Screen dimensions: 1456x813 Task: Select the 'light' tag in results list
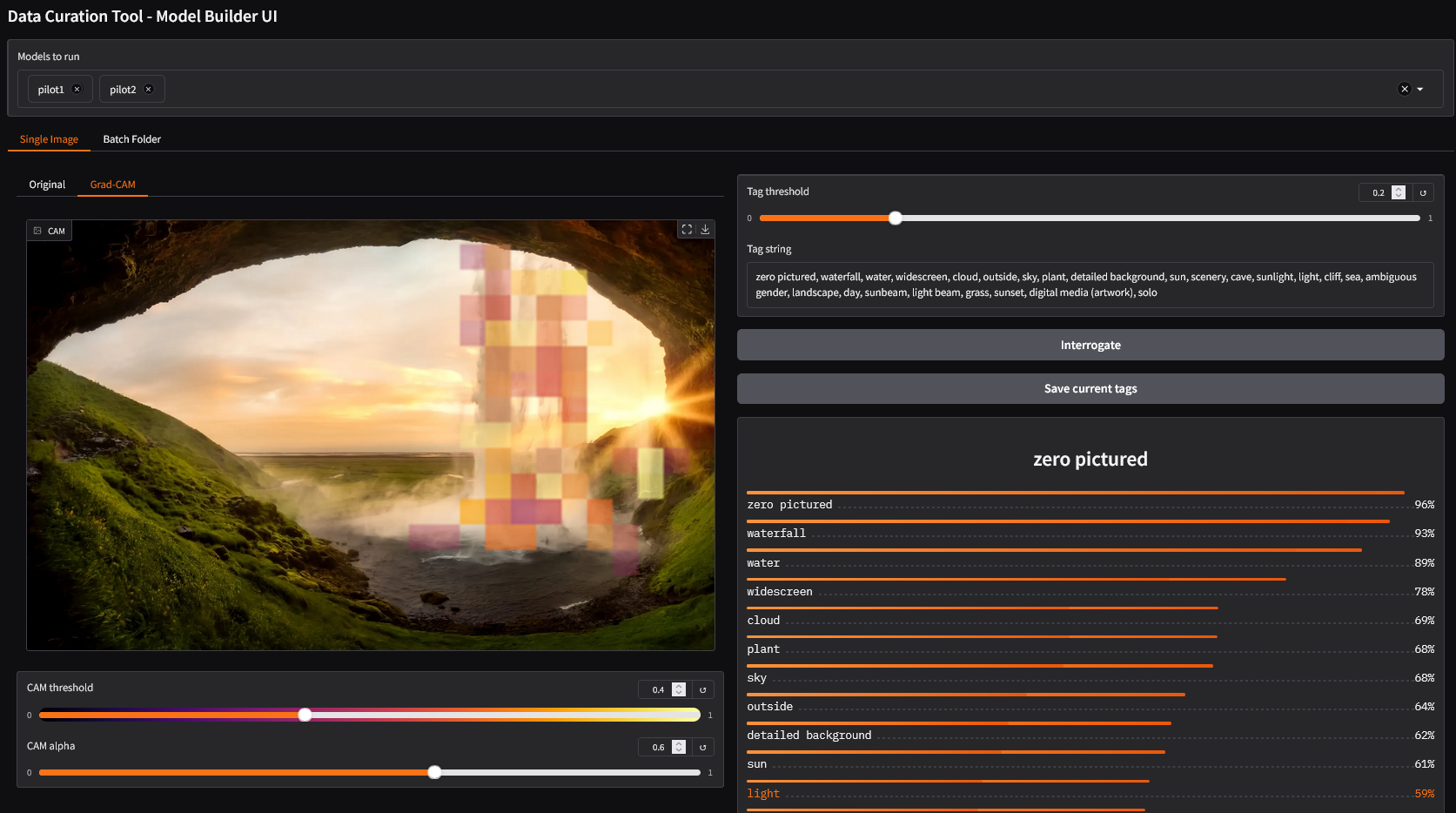click(x=763, y=793)
